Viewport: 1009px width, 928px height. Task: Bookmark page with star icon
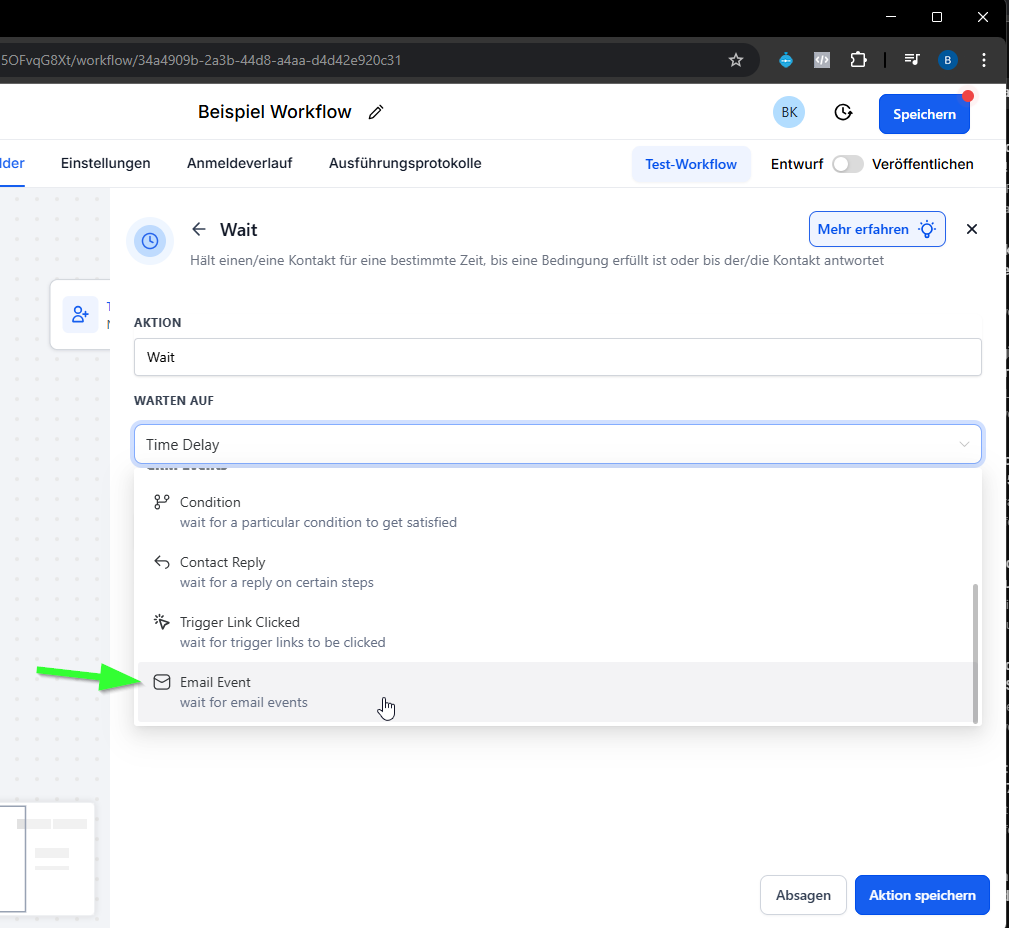click(736, 60)
